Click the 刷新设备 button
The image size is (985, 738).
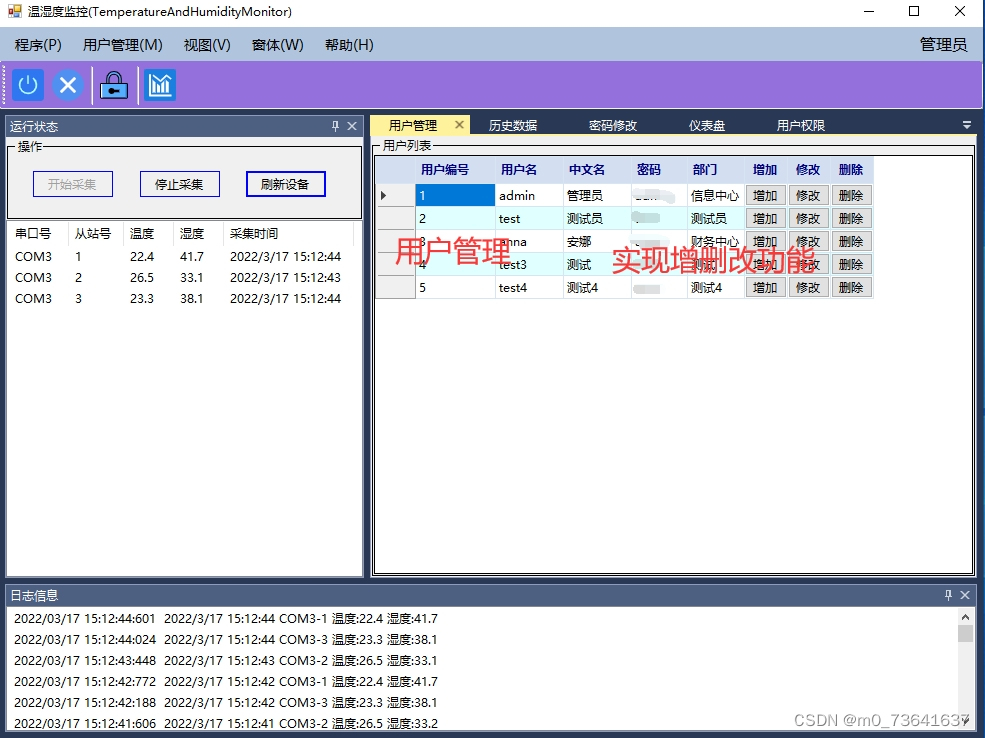pos(286,184)
